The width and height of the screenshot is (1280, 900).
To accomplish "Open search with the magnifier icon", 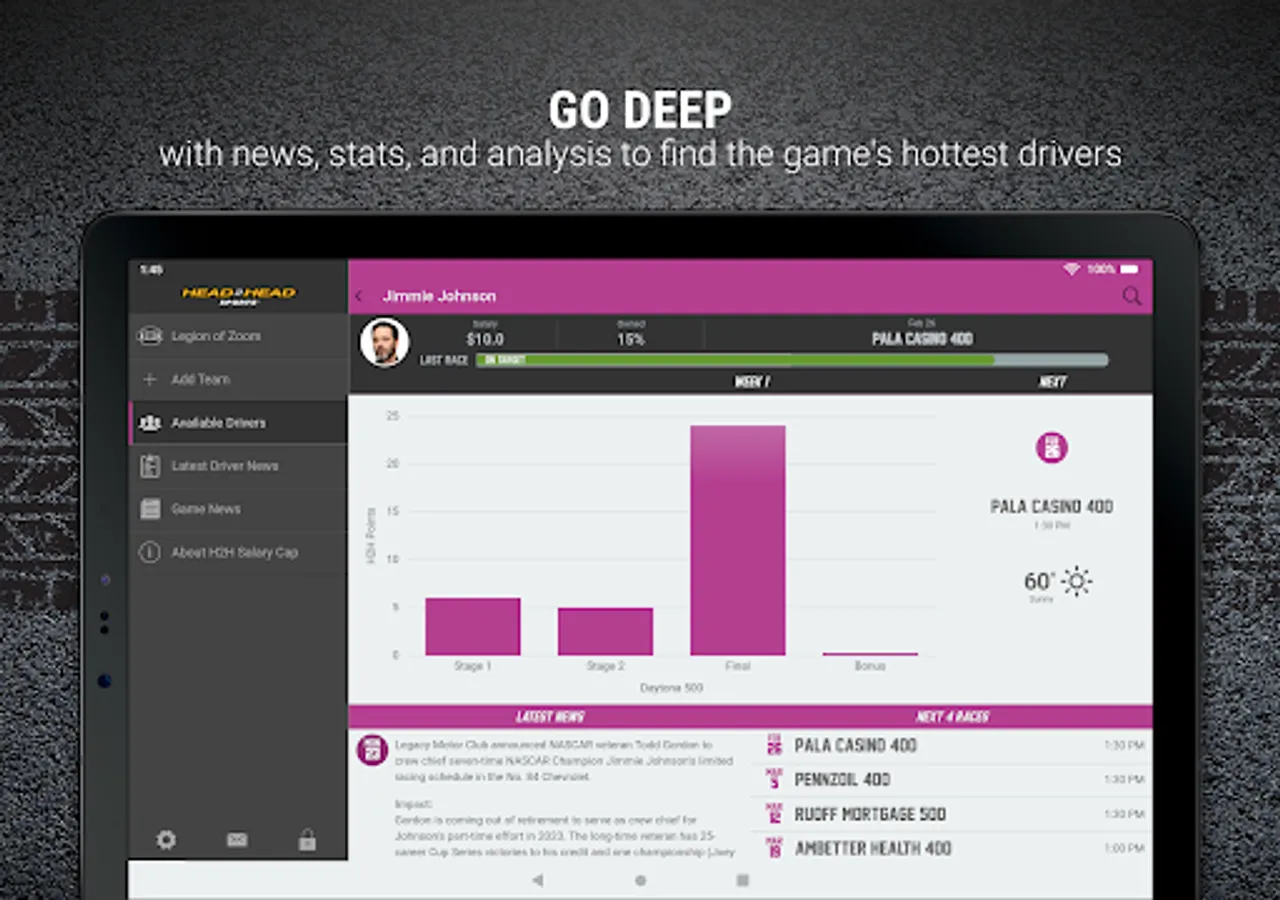I will click(x=1131, y=296).
